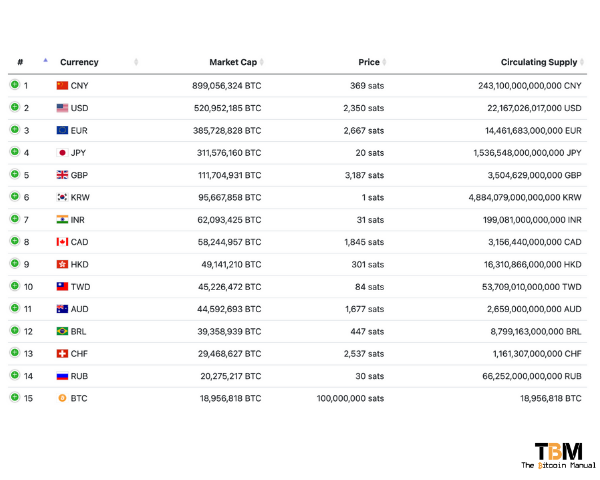Click the Switzerland flag icon beside CHF
The height and width of the screenshot is (480, 600).
point(62,353)
